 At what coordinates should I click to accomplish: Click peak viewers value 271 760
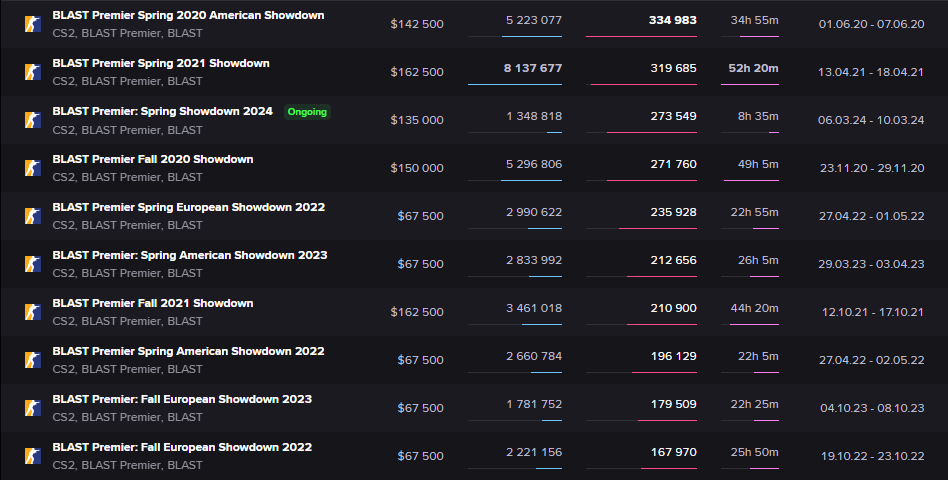pos(674,164)
